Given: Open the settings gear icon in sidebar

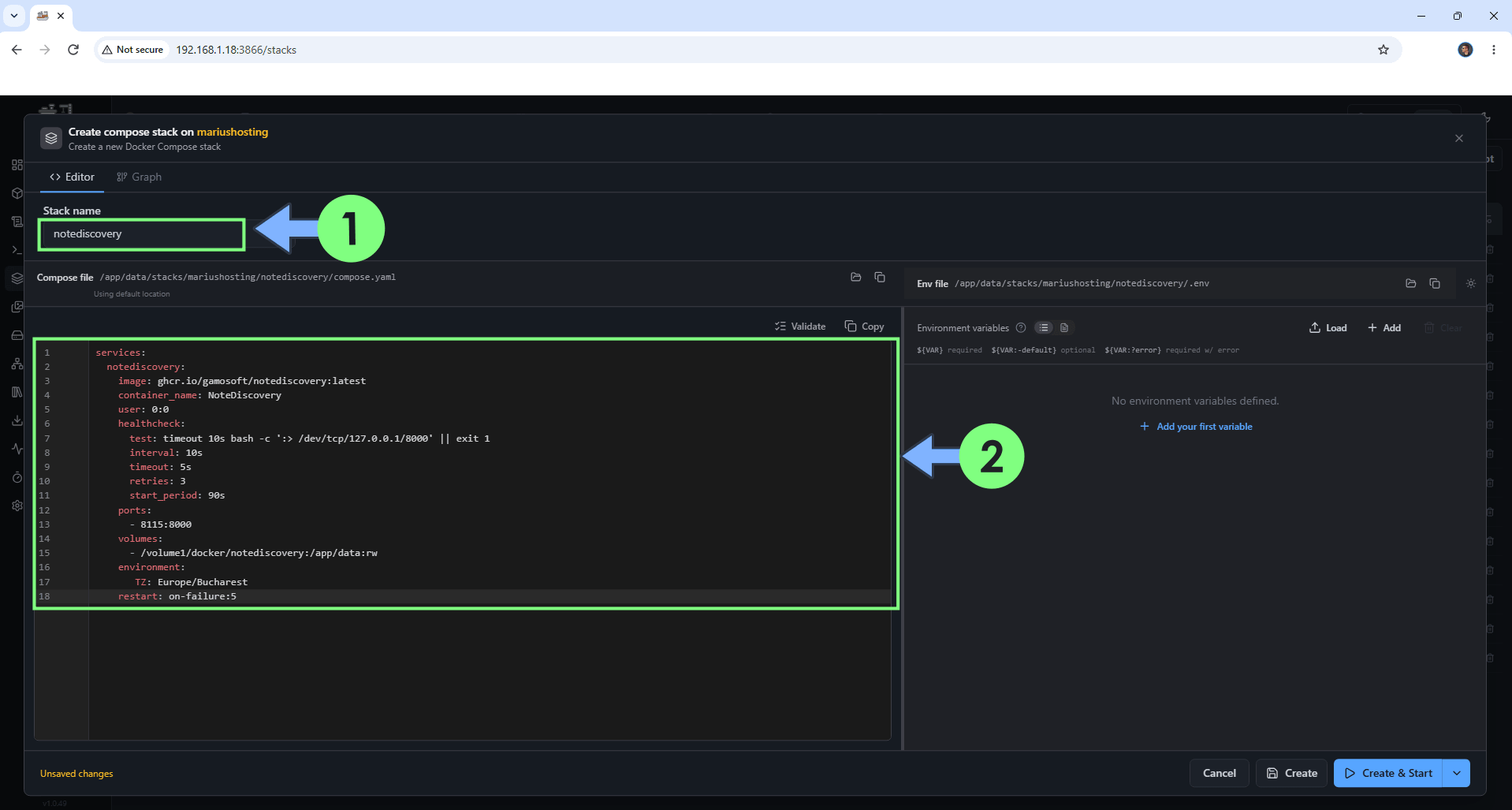Looking at the screenshot, I should point(17,506).
